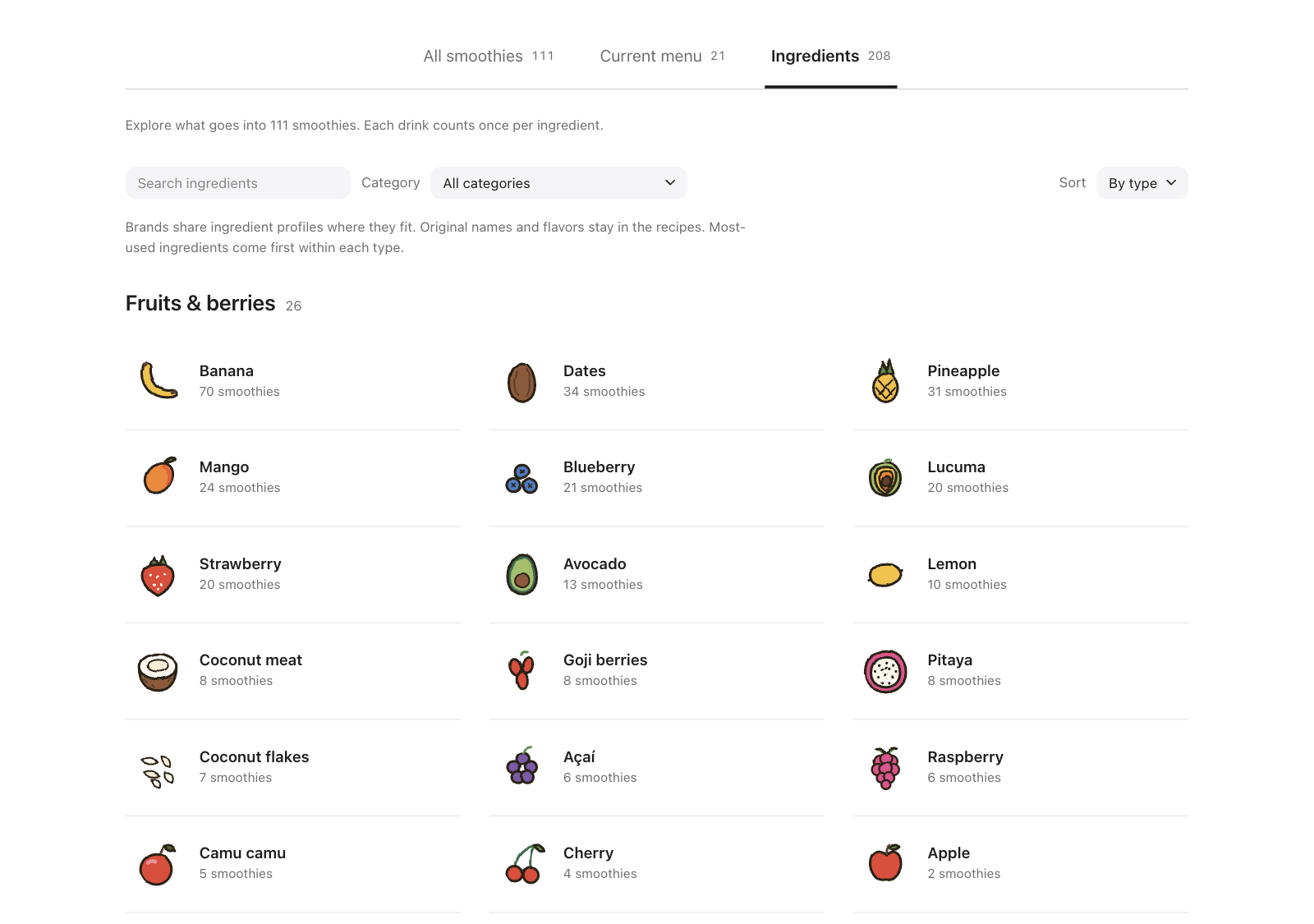Image resolution: width=1314 pixels, height=924 pixels.
Task: Click the Raspberry ingredient name
Action: [x=966, y=757]
